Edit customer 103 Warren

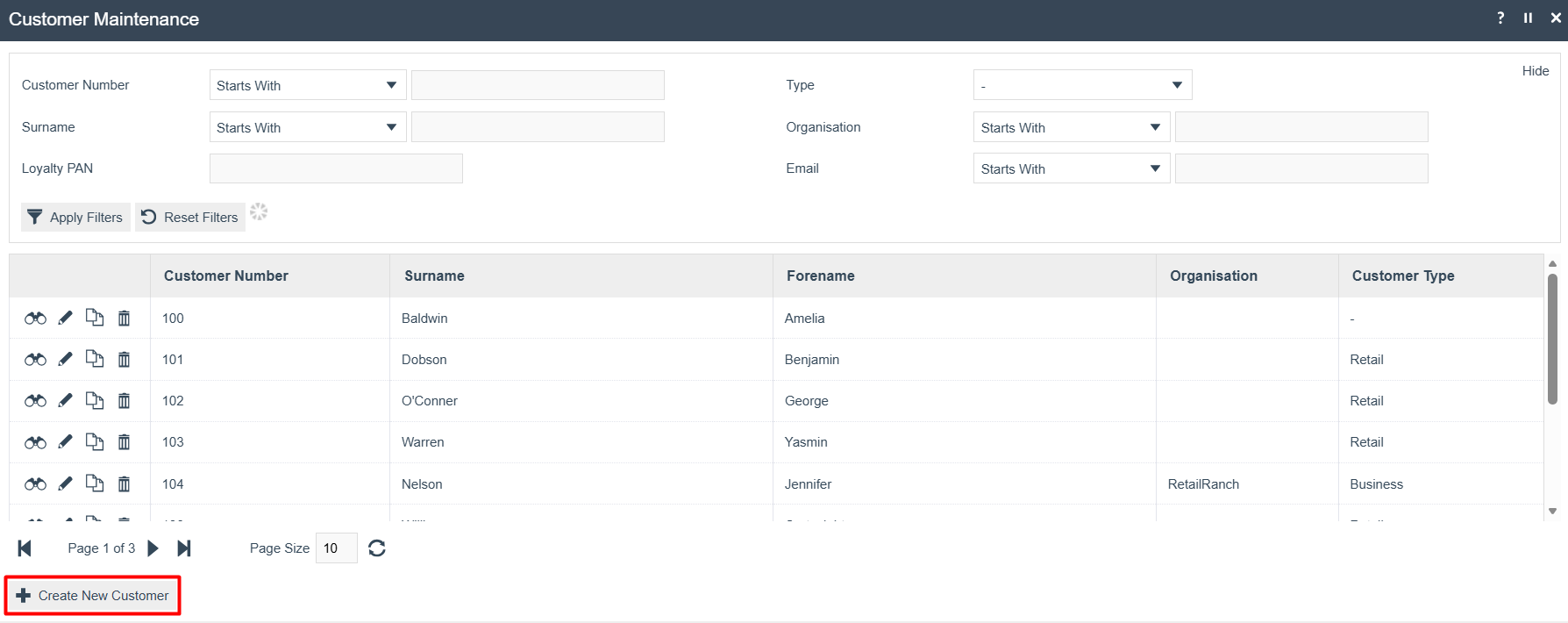pos(65,442)
